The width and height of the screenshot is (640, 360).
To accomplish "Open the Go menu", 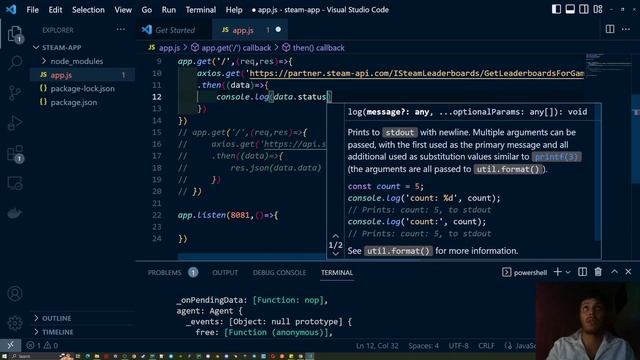I will 147,10.
